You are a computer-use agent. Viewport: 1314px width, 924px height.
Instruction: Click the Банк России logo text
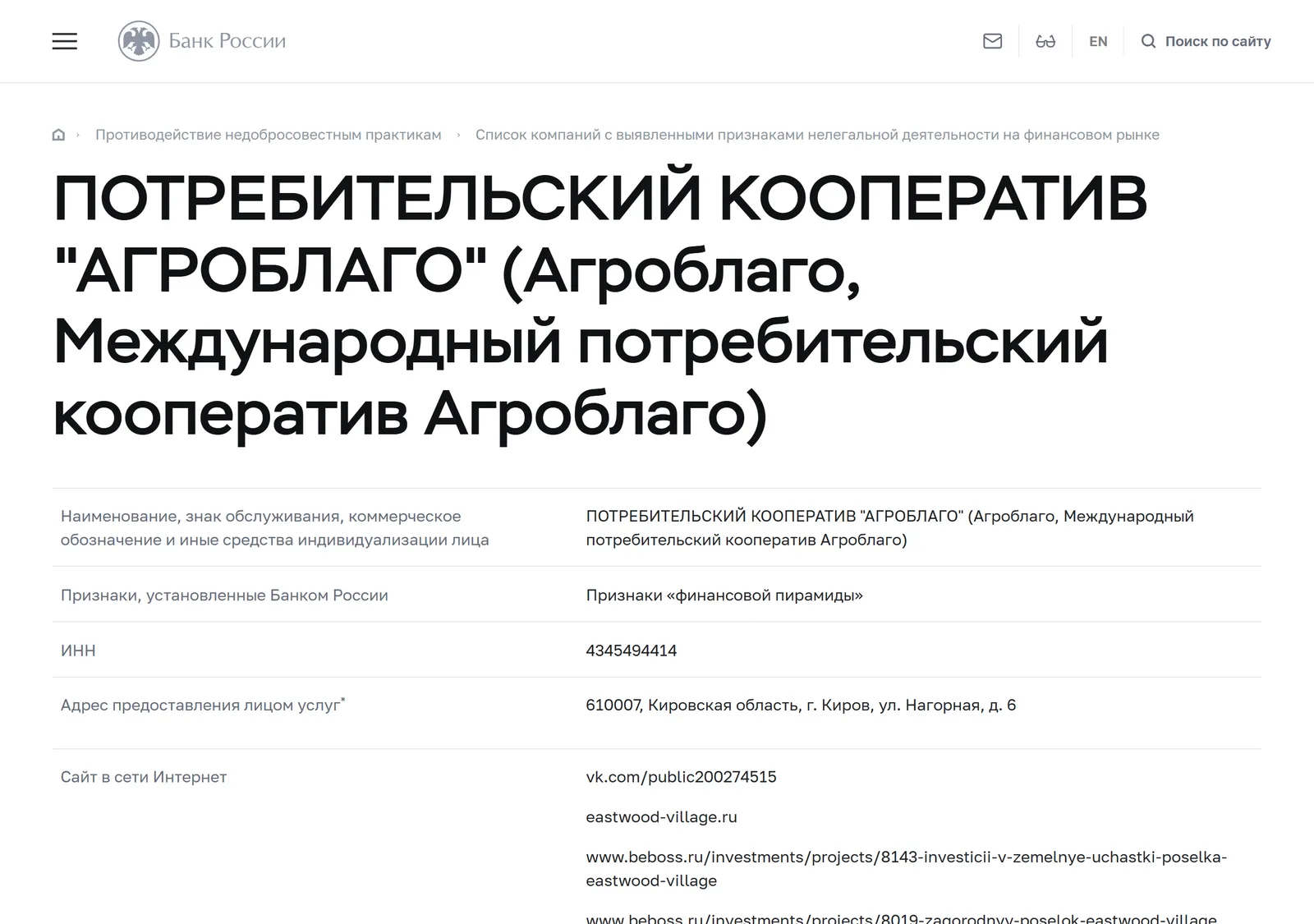point(227,41)
